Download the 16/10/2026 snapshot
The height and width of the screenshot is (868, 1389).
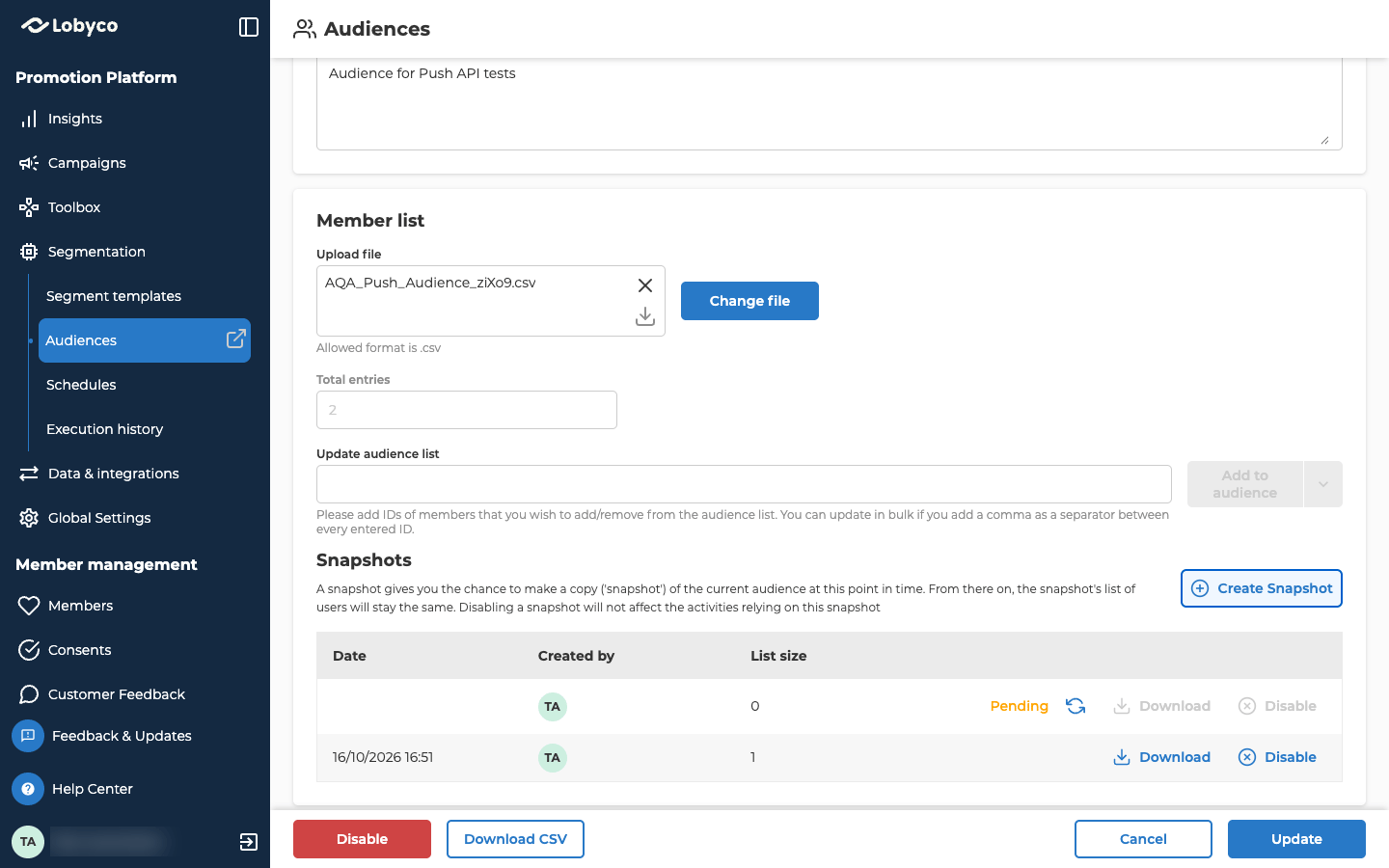1161,757
